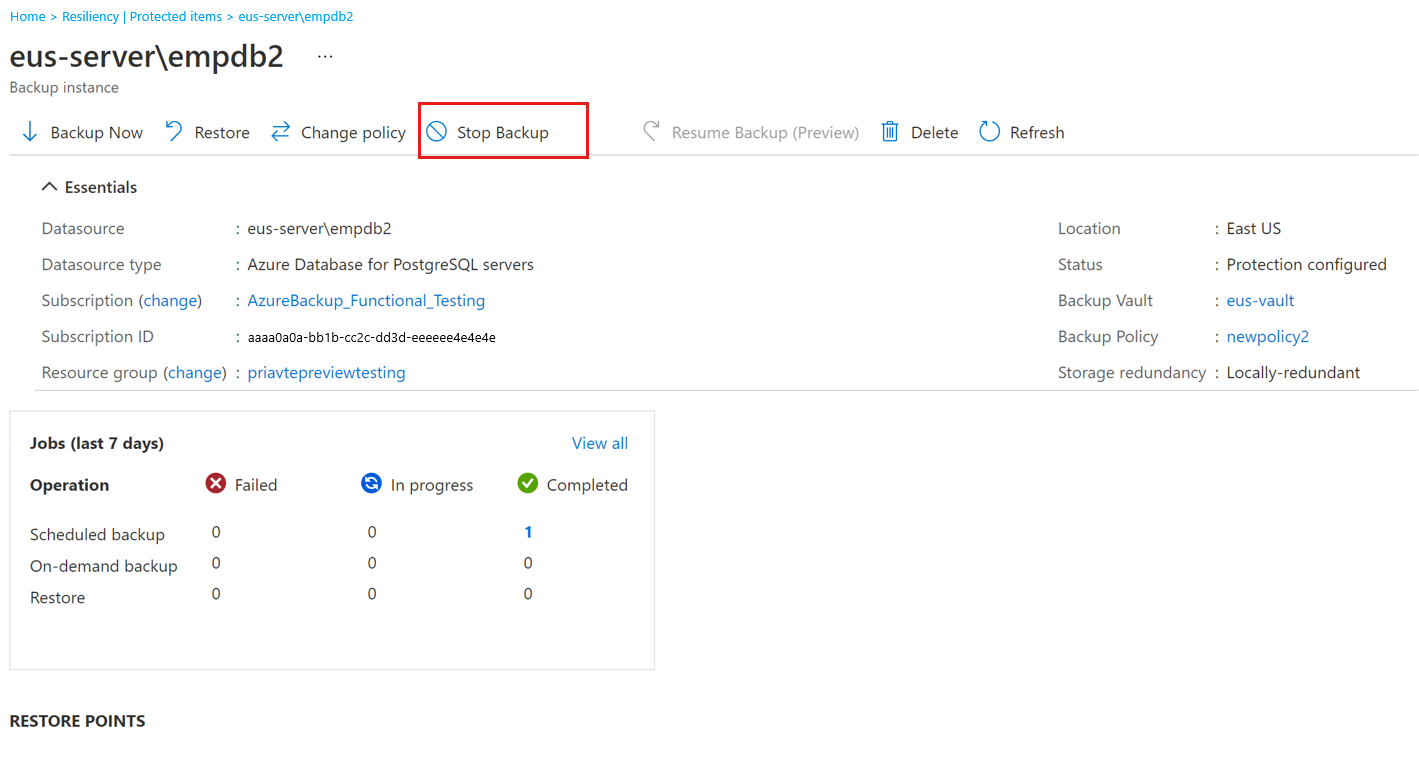This screenshot has width=1419, height=765.
Task: Click the Failed column header text
Action: click(x=256, y=485)
